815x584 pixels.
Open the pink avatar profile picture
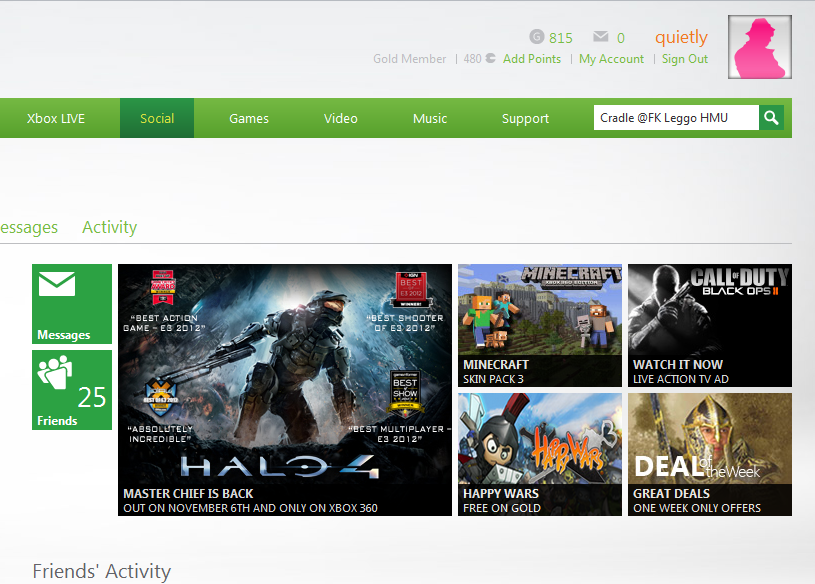[x=759, y=47]
